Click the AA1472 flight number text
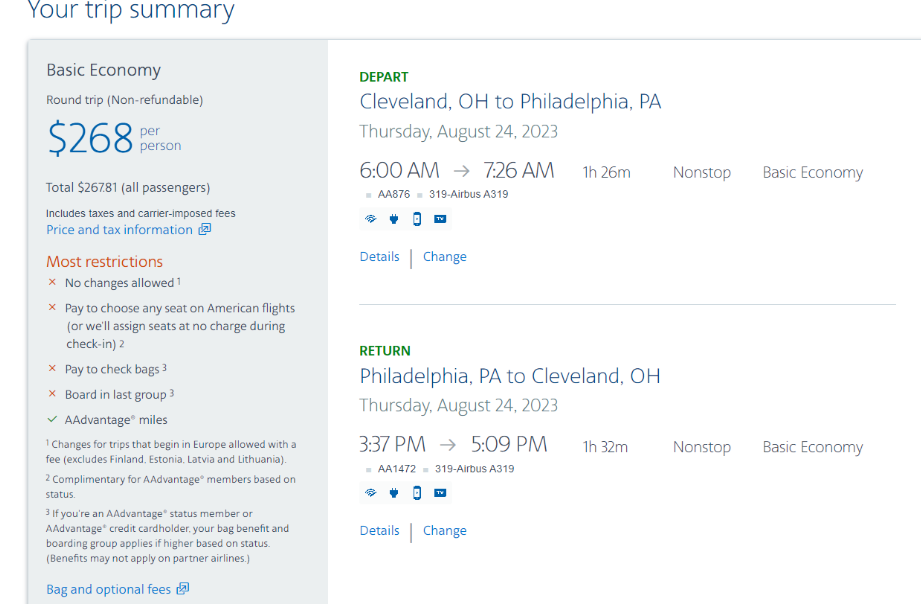Viewport: 921px width, 604px height. (x=396, y=469)
